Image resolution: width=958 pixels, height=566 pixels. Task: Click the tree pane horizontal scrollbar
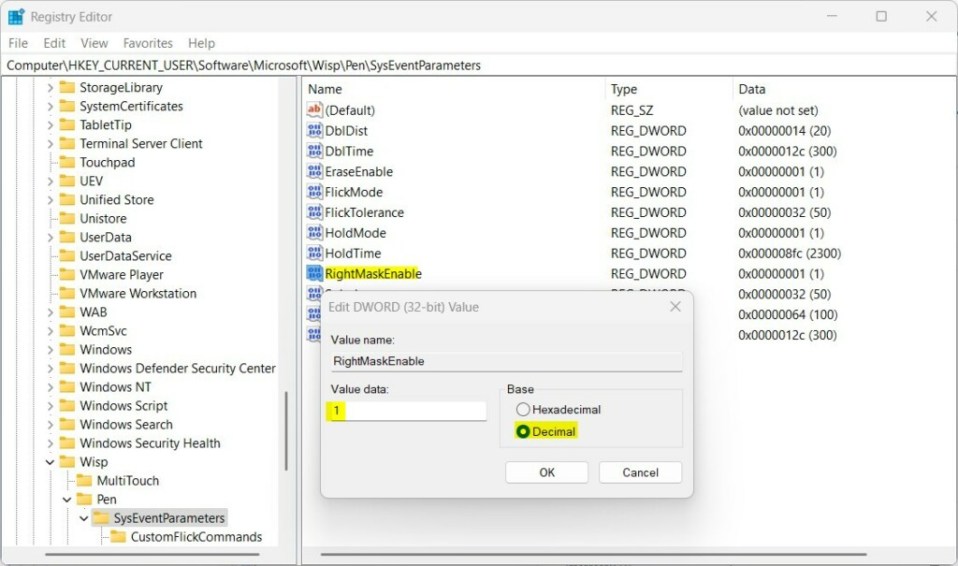[152, 554]
